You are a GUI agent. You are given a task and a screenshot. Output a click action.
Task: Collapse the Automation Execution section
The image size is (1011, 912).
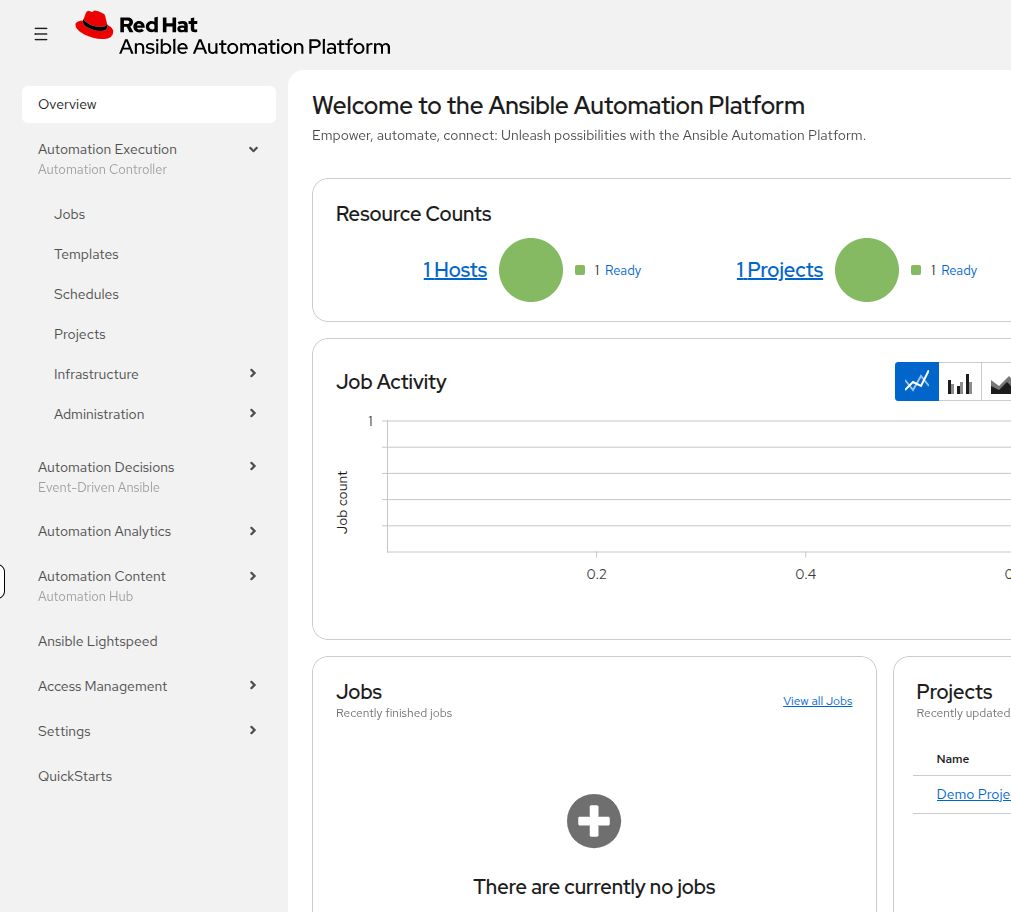click(253, 150)
